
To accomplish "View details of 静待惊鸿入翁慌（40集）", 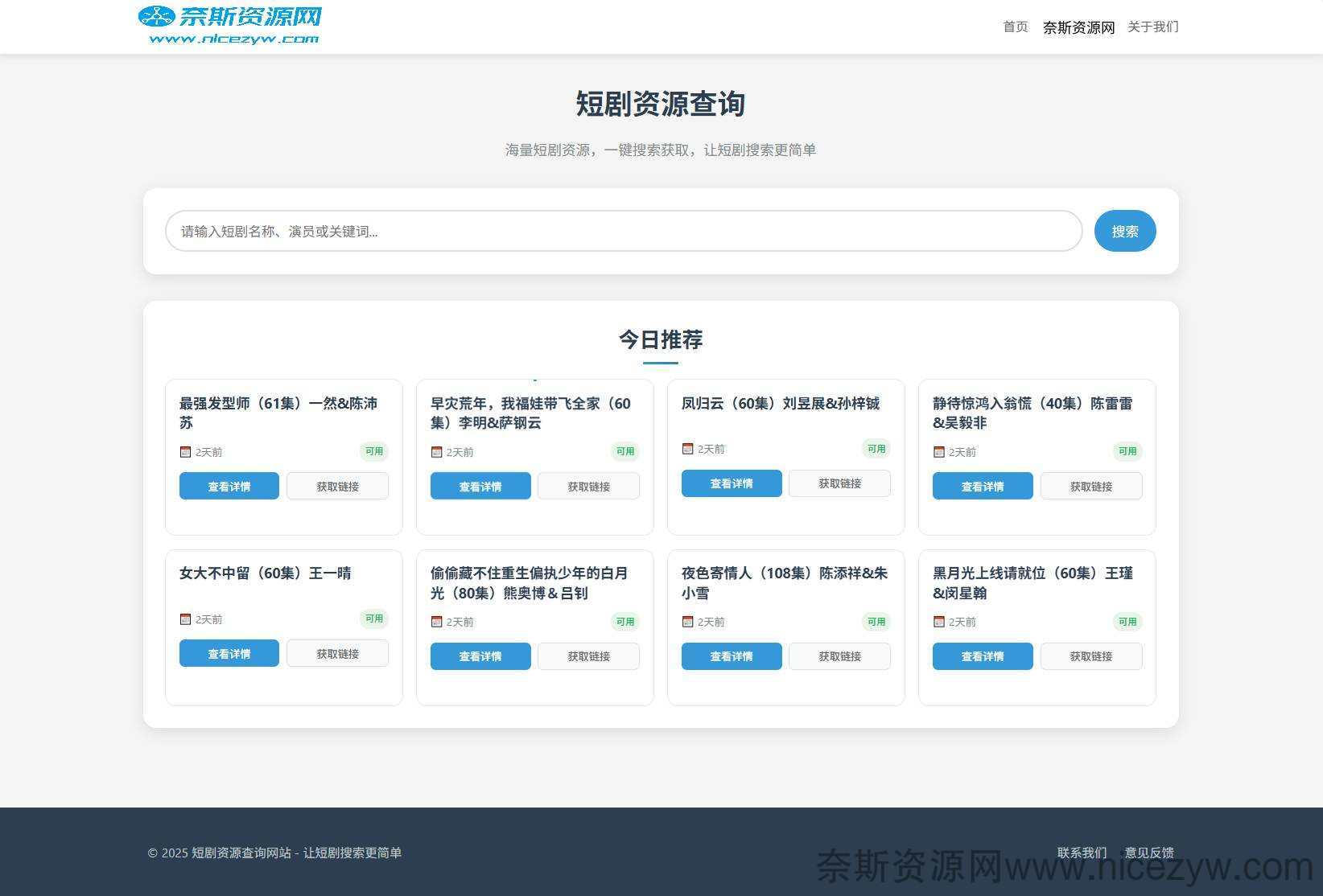I will pos(983,486).
